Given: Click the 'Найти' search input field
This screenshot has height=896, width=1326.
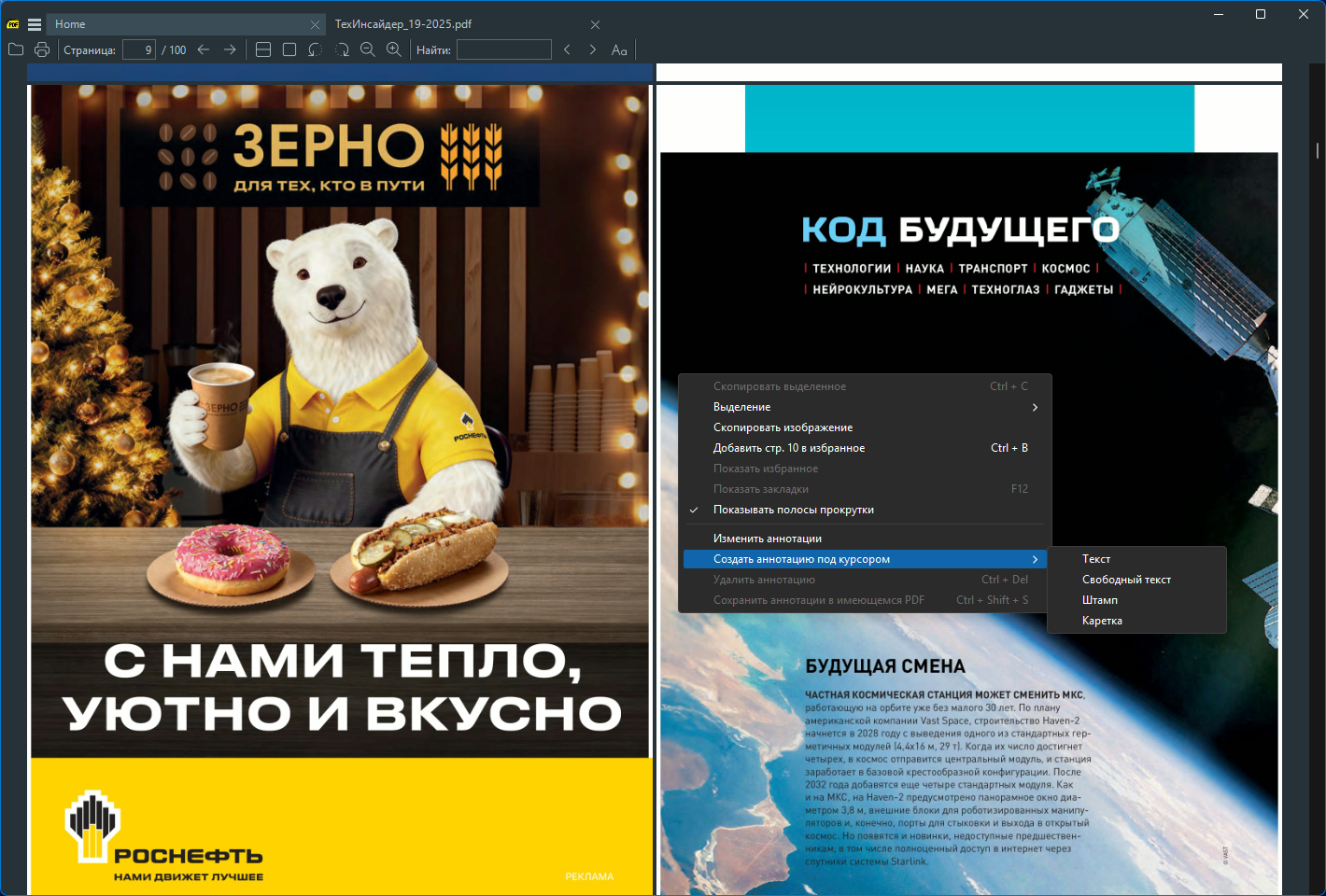Looking at the screenshot, I should tap(503, 49).
